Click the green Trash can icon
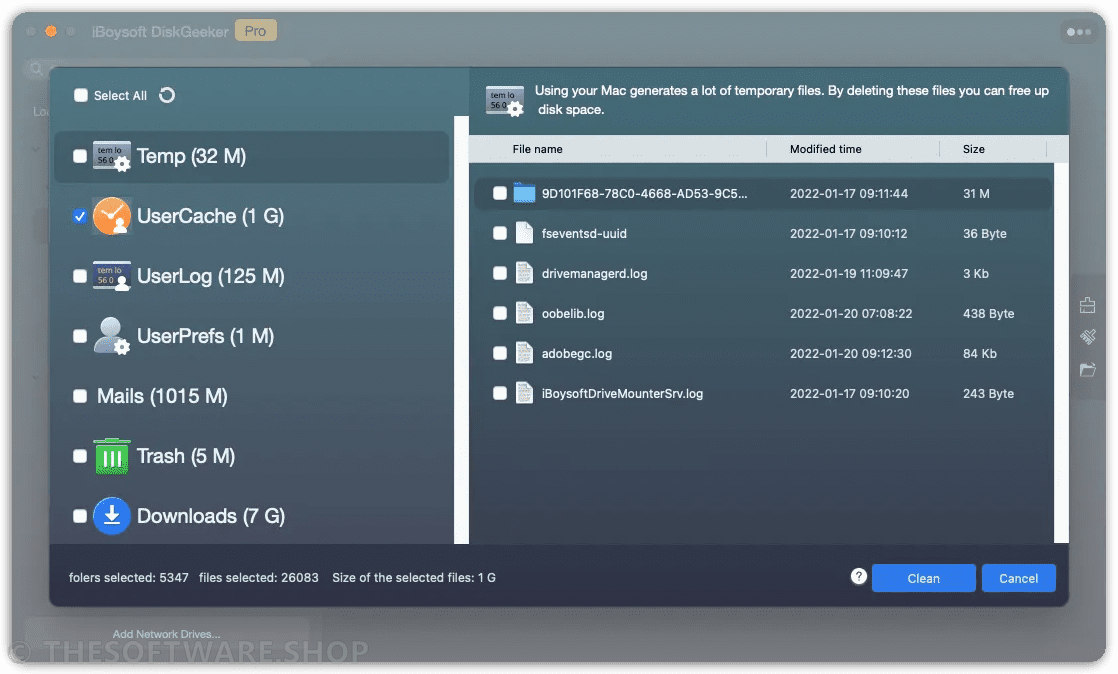The image size is (1118, 674). (112, 456)
